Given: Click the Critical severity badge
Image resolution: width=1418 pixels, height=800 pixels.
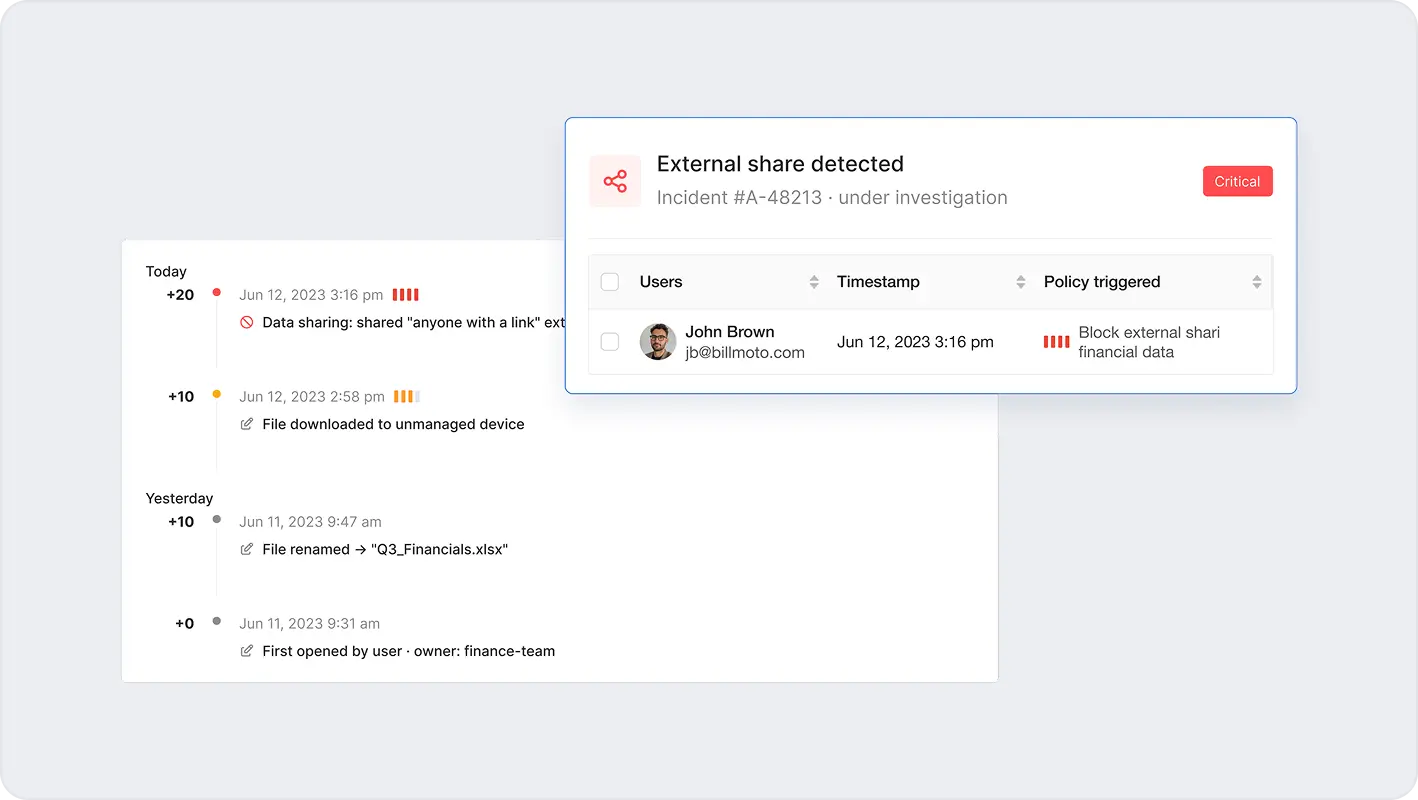Looking at the screenshot, I should (1237, 181).
